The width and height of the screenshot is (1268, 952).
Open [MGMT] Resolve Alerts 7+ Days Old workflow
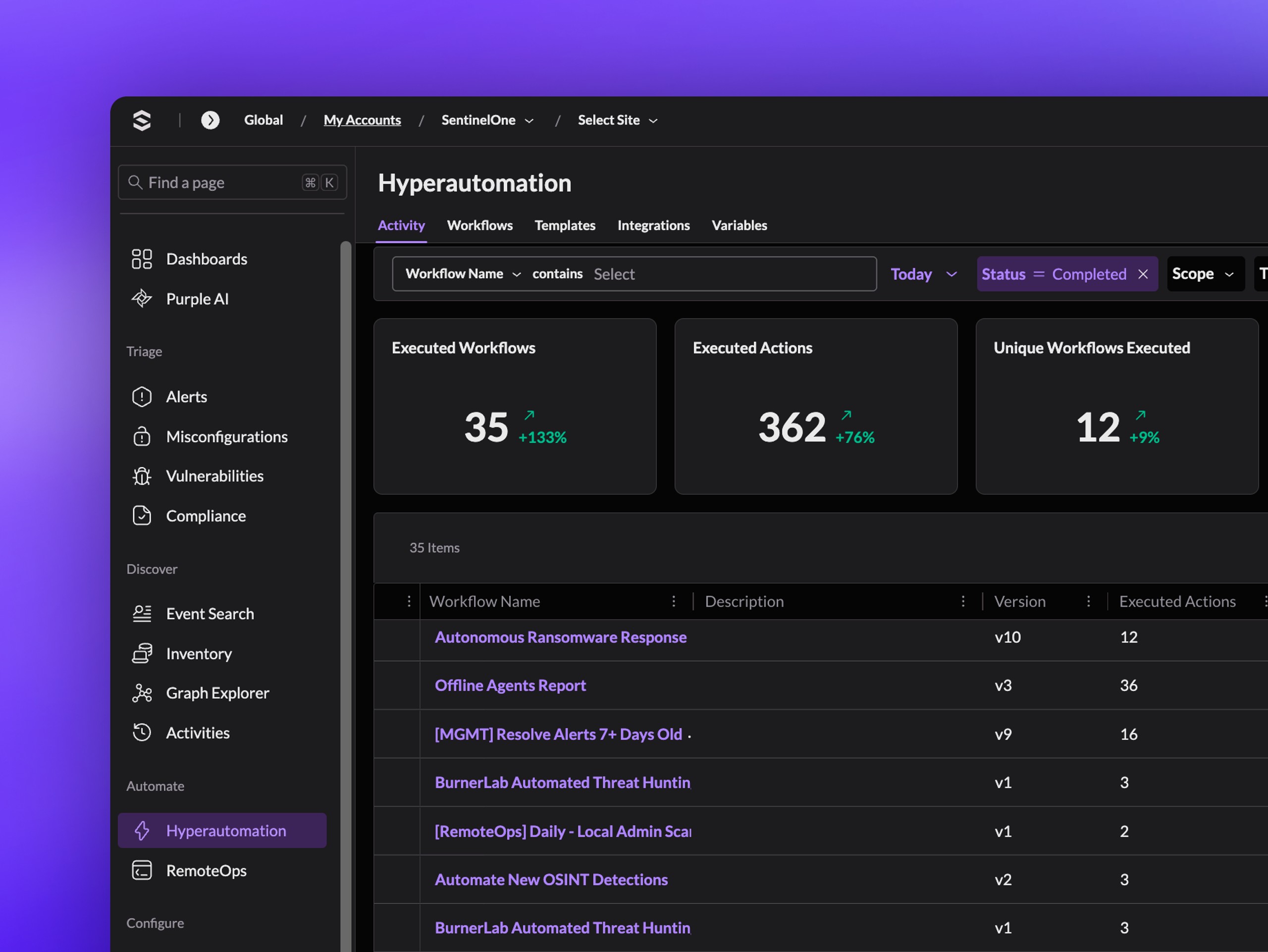558,734
